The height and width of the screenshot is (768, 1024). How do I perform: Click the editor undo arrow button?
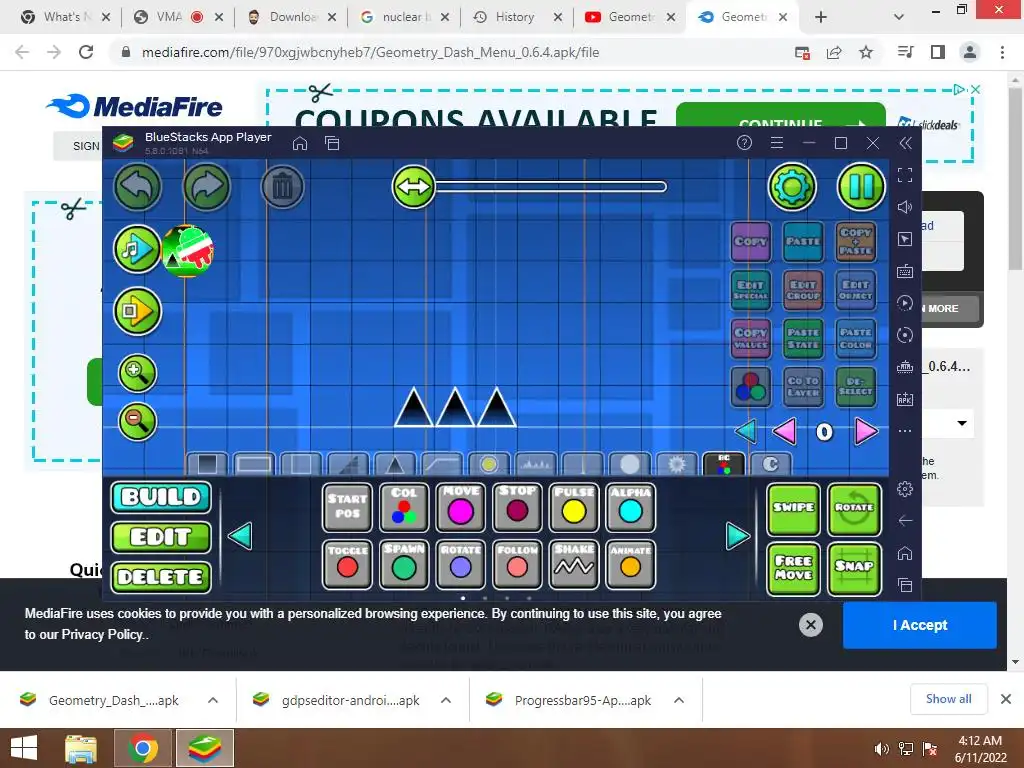(138, 187)
